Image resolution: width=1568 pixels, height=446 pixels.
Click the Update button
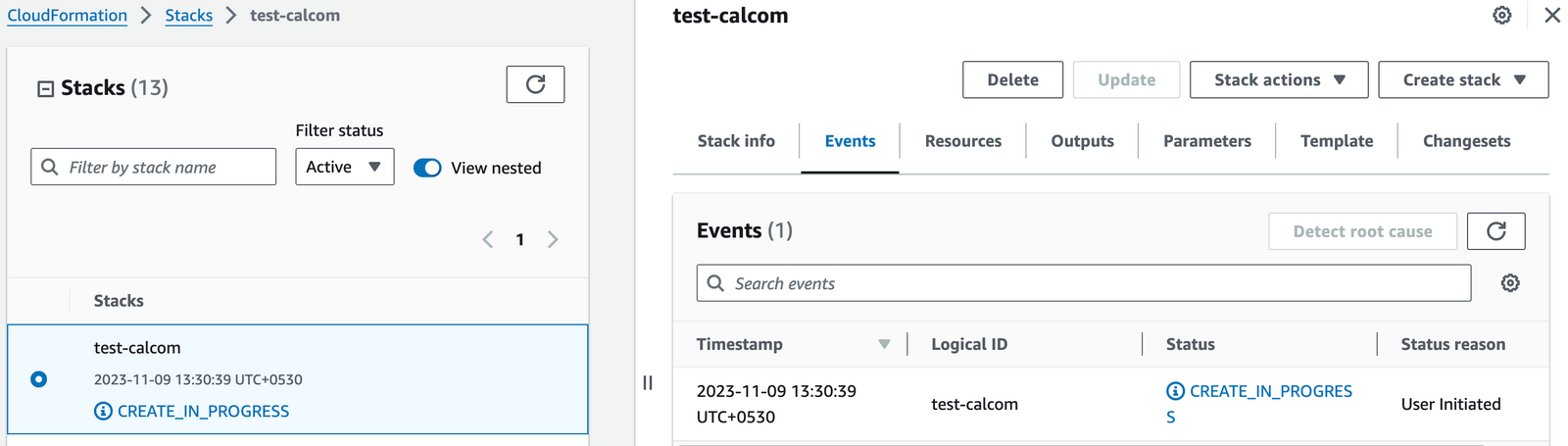point(1126,79)
